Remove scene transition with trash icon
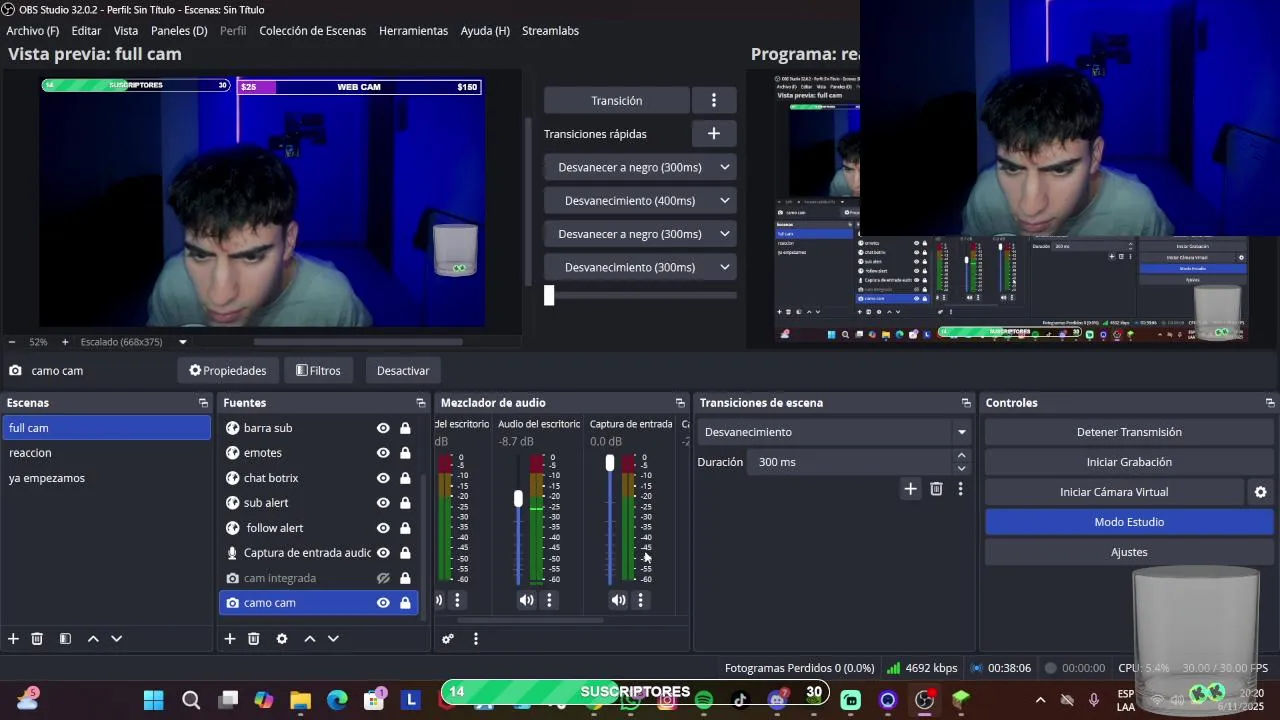 point(936,489)
